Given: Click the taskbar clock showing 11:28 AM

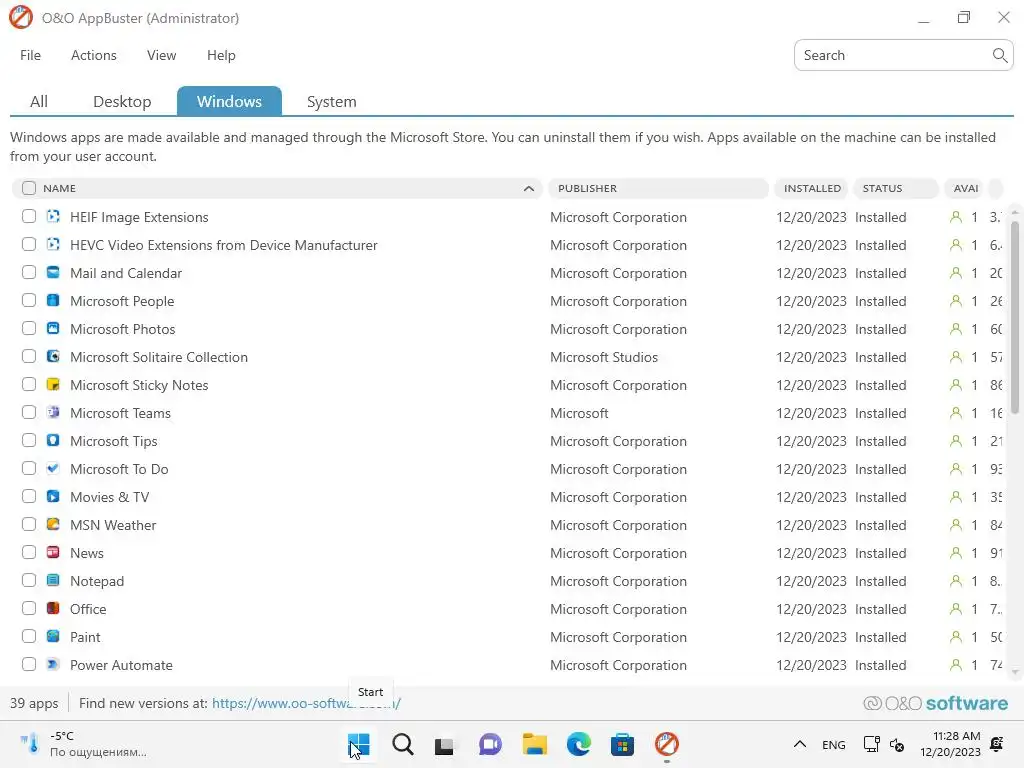Looking at the screenshot, I should [x=950, y=744].
